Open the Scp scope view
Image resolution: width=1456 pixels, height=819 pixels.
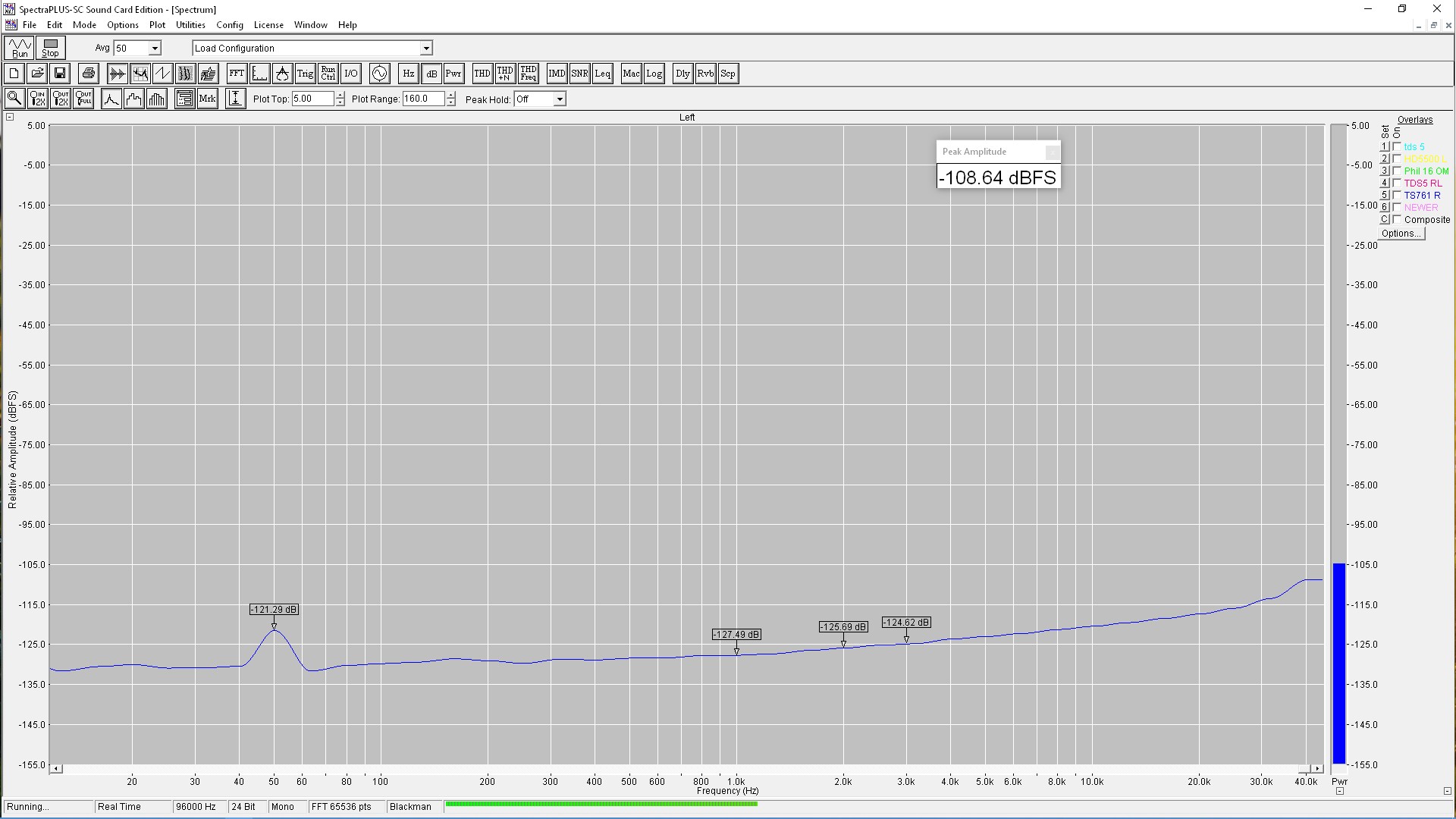pos(728,74)
